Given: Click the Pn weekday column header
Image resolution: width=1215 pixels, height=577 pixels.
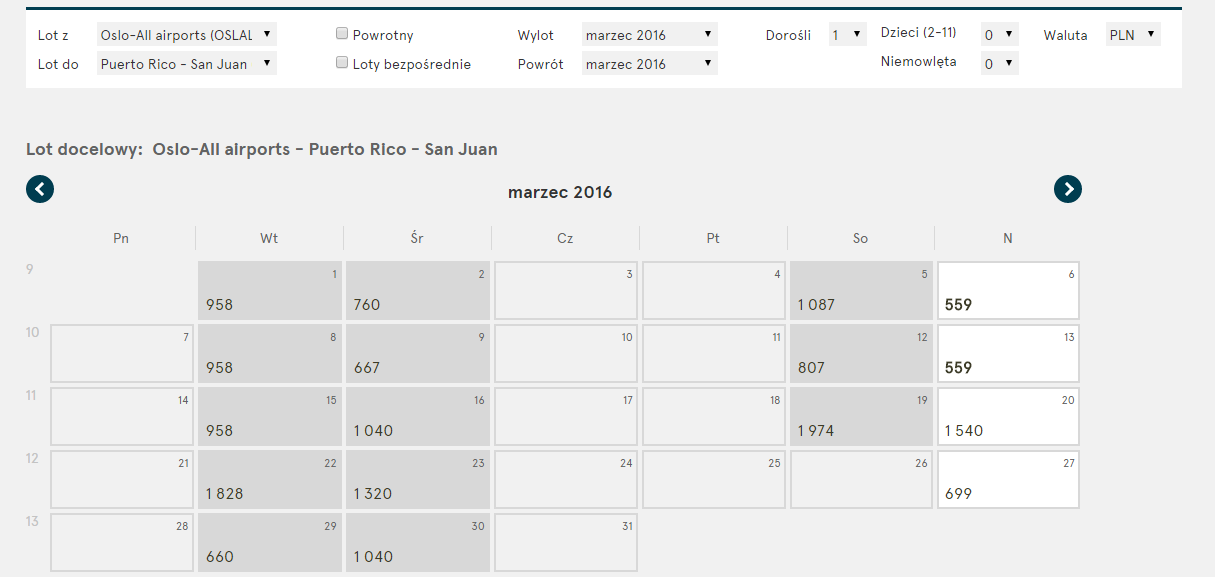Looking at the screenshot, I should tap(121, 238).
